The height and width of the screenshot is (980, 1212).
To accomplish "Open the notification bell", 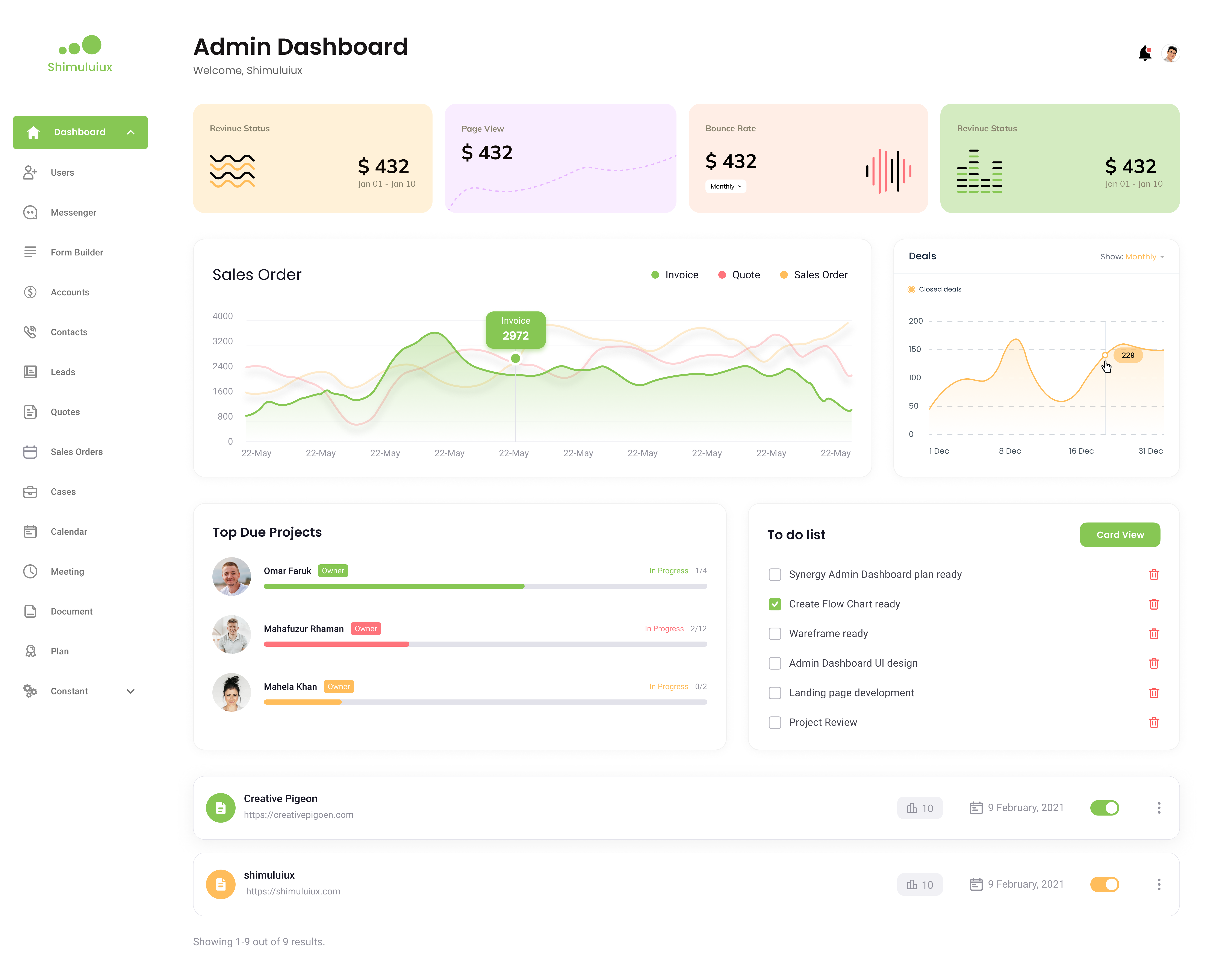I will pyautogui.click(x=1145, y=53).
